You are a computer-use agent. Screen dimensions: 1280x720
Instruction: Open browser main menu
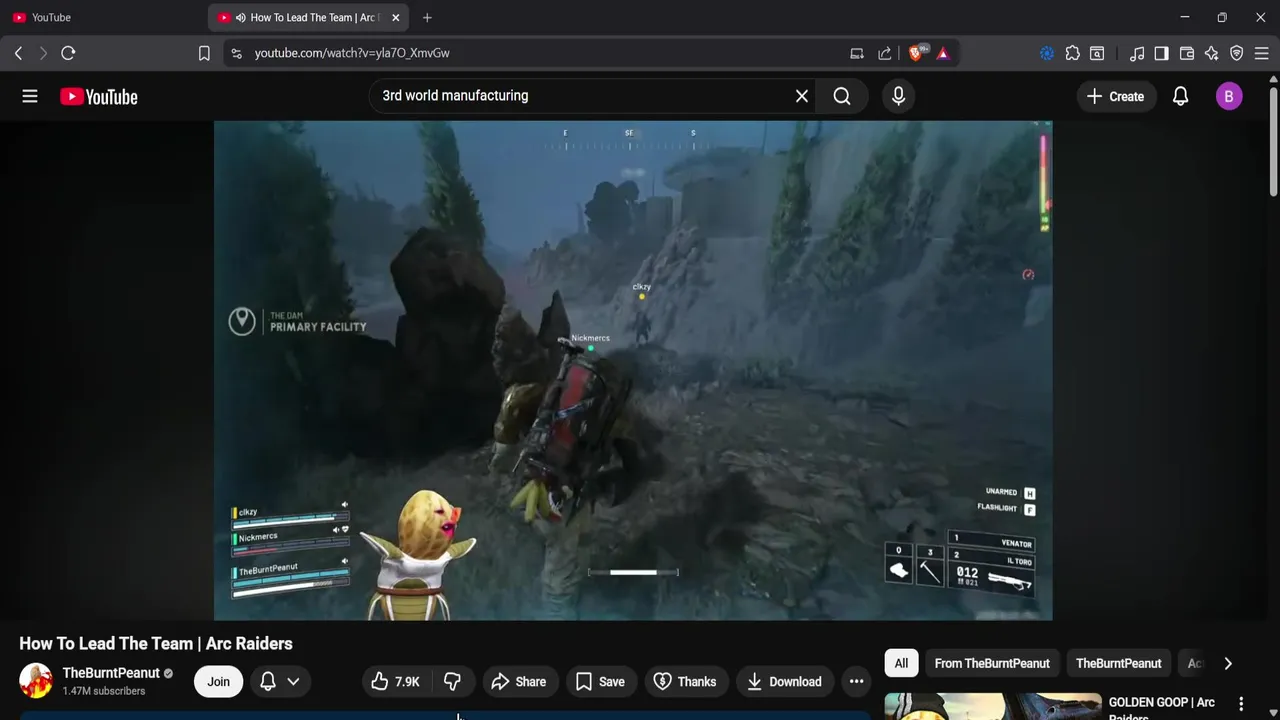[x=1262, y=53]
